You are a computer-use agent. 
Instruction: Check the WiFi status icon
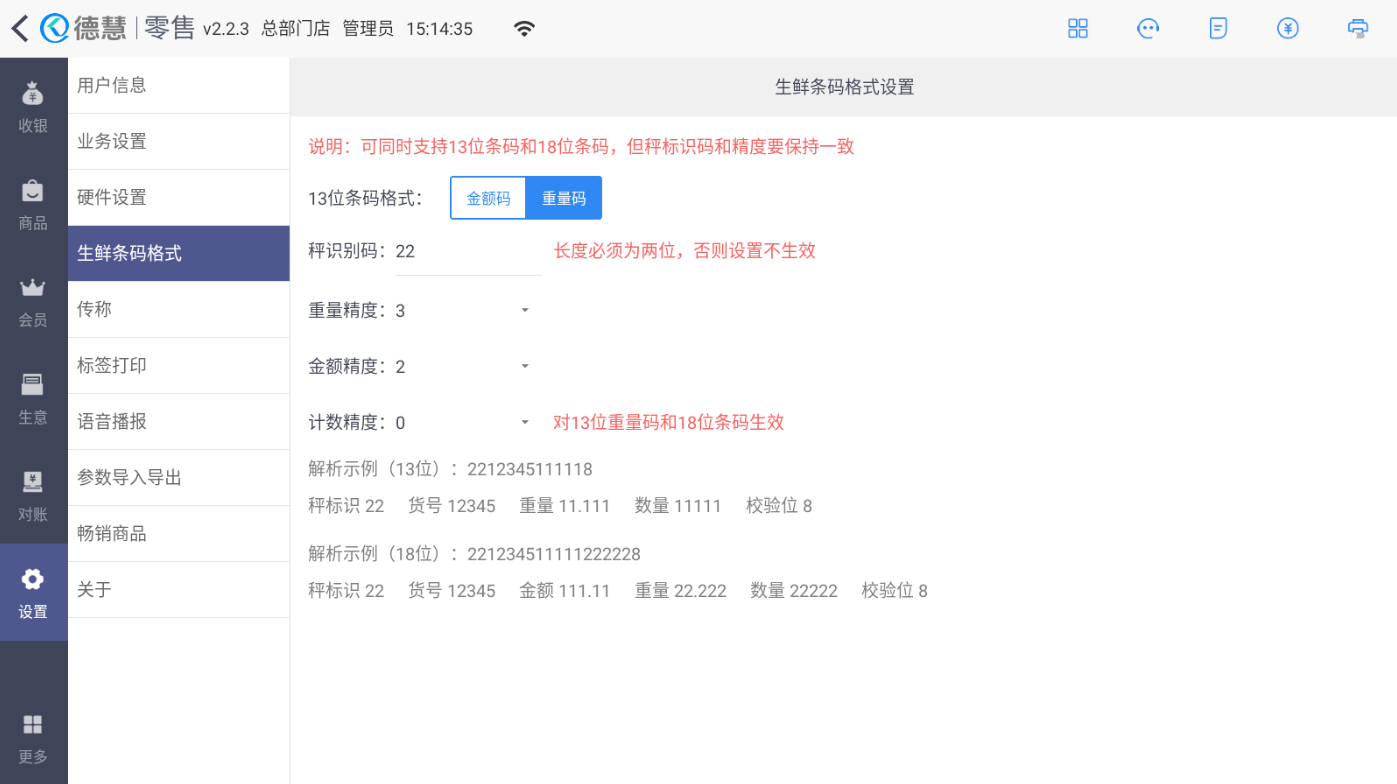[524, 29]
